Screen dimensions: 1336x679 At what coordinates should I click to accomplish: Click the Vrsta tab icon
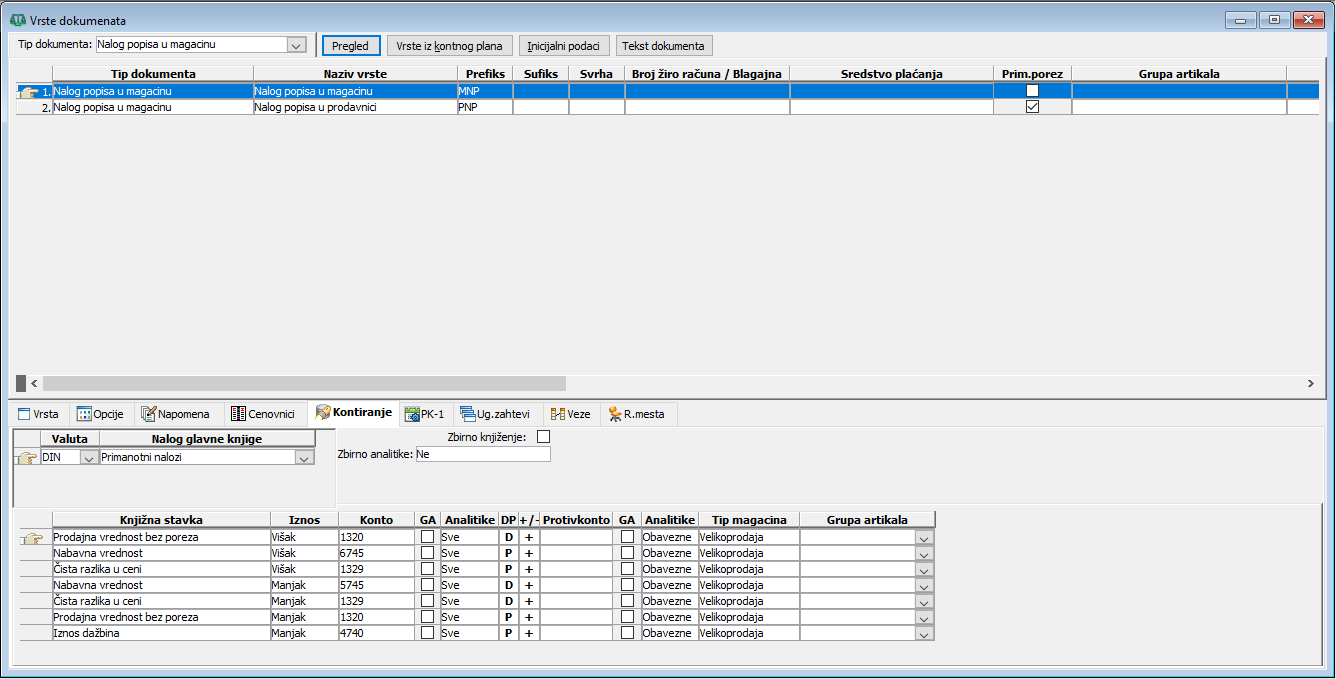(x=24, y=414)
